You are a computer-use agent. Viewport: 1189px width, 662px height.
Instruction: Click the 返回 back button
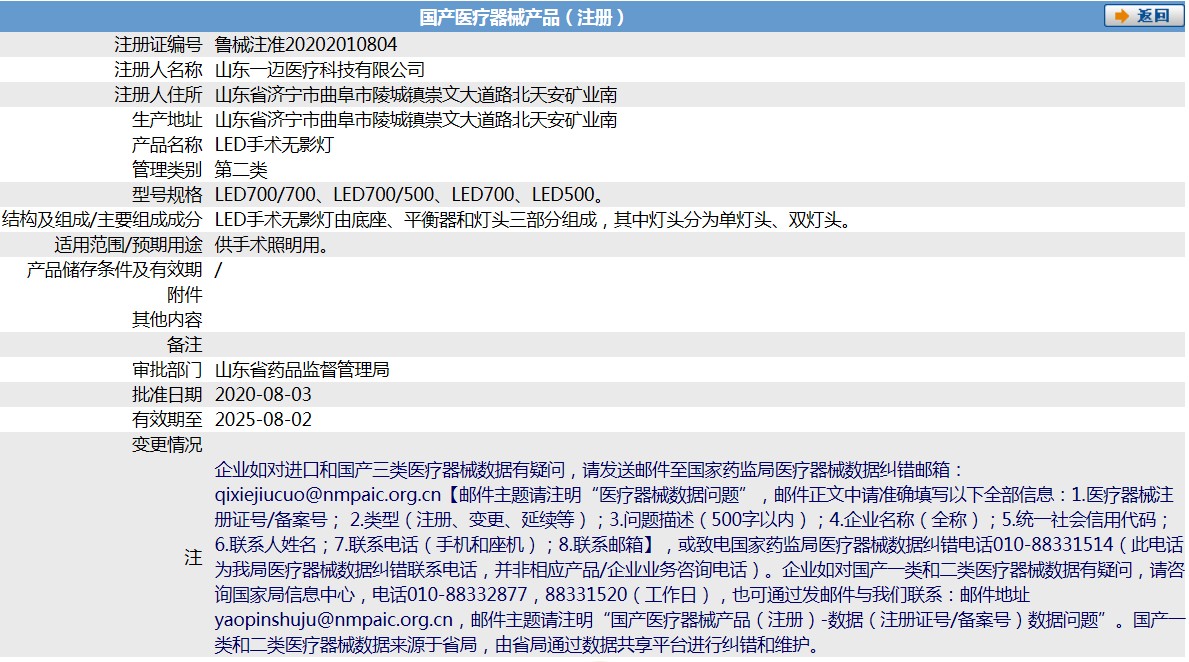[x=1144, y=16]
